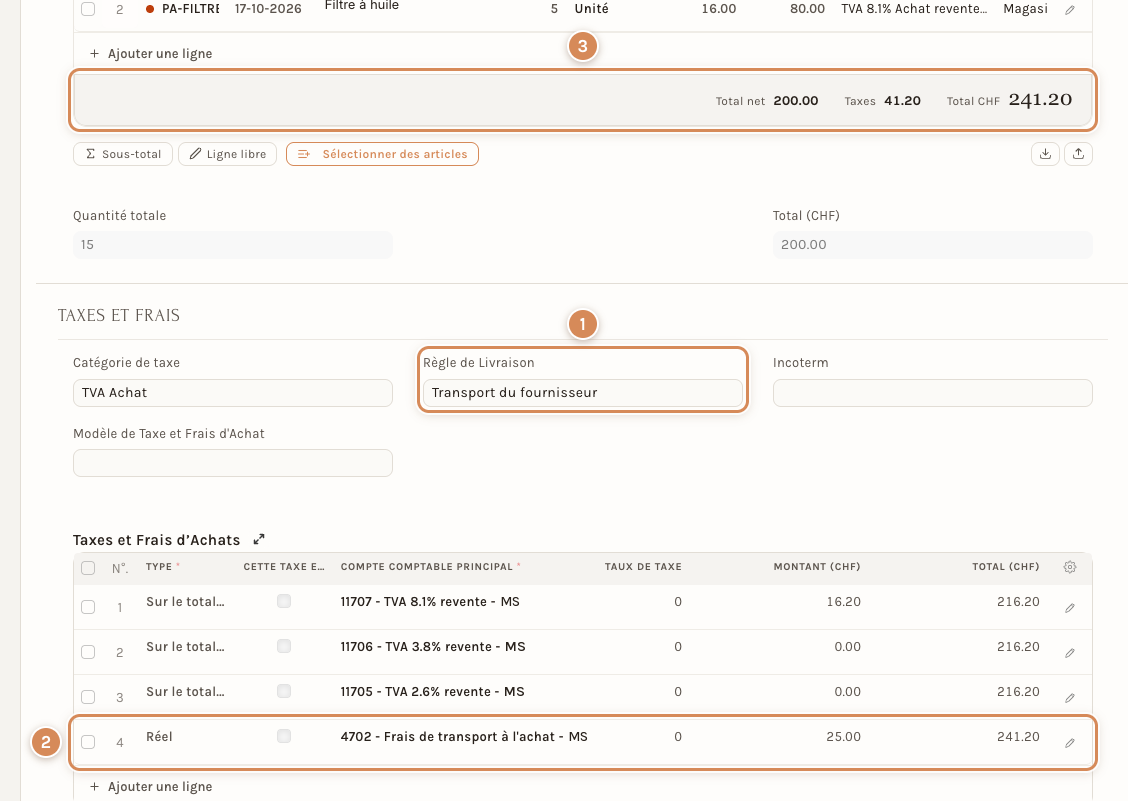Toggle 'Cette taxe' checkbox for 4702 row
The width and height of the screenshot is (1128, 801).
[x=284, y=736]
